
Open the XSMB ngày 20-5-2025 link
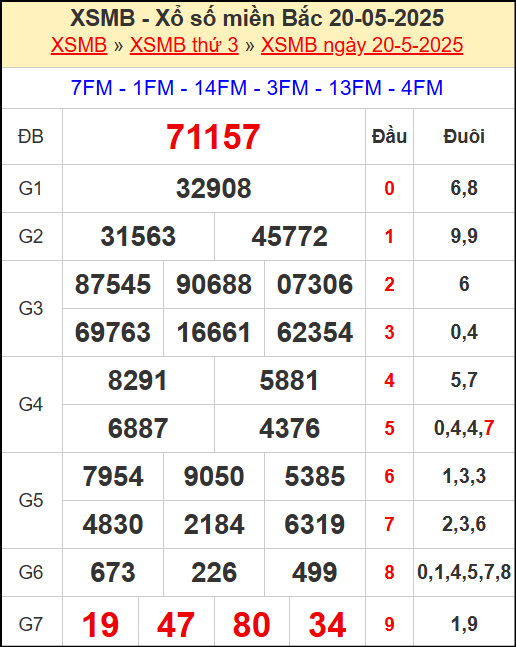(x=362, y=45)
